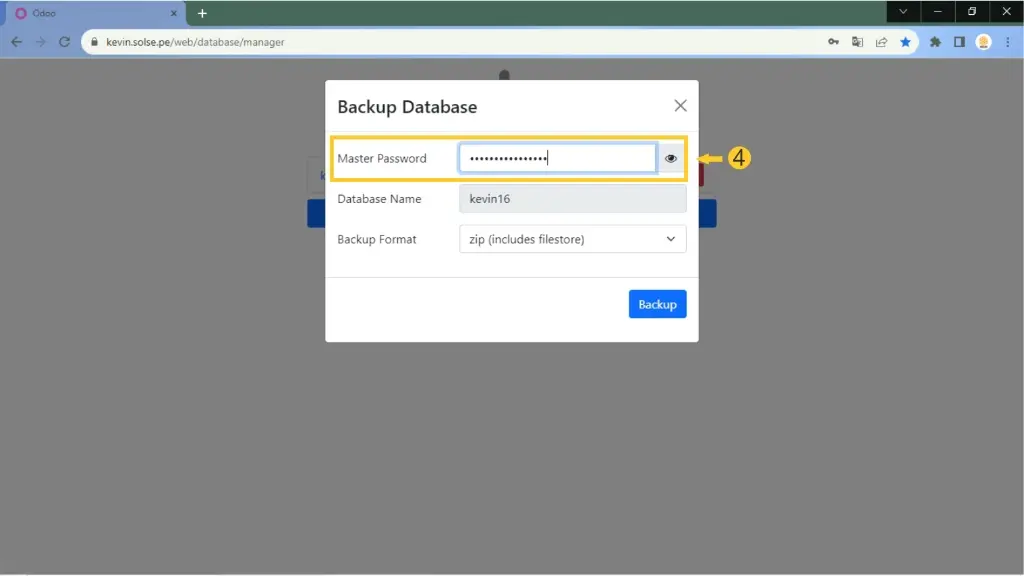This screenshot has width=1024, height=576.
Task: Toggle the browser side panel
Action: pyautogui.click(x=959, y=42)
